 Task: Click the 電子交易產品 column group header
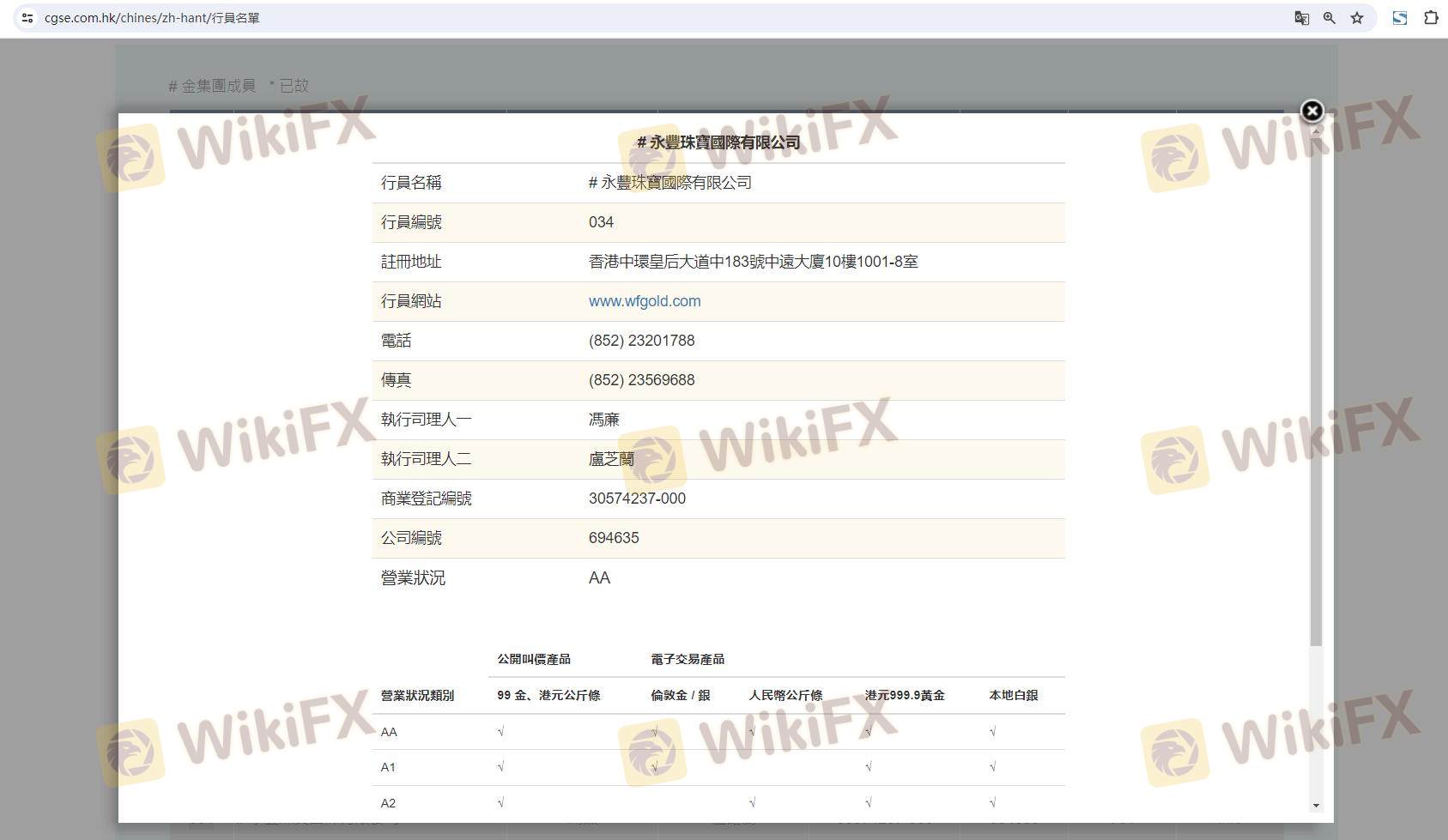(688, 659)
